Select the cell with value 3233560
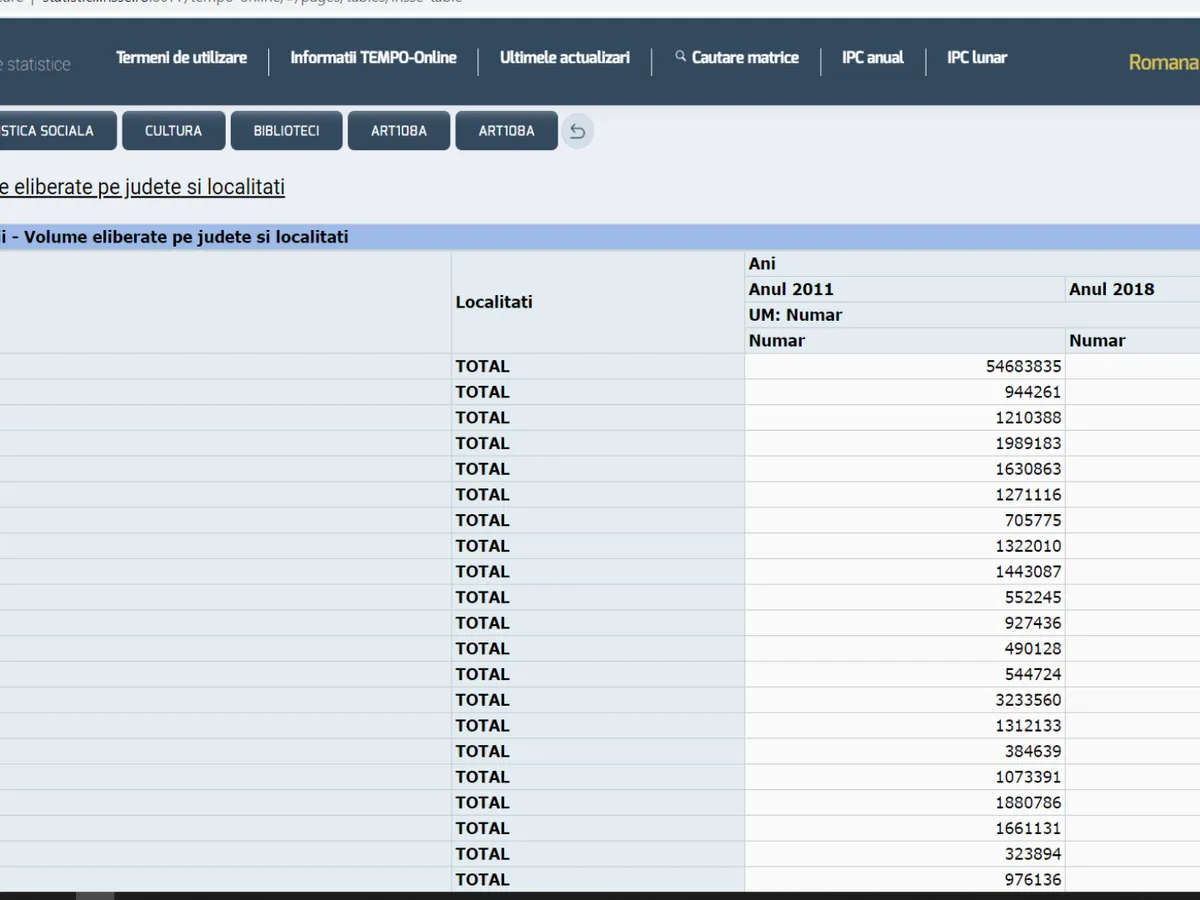1200x900 pixels. click(x=1027, y=700)
